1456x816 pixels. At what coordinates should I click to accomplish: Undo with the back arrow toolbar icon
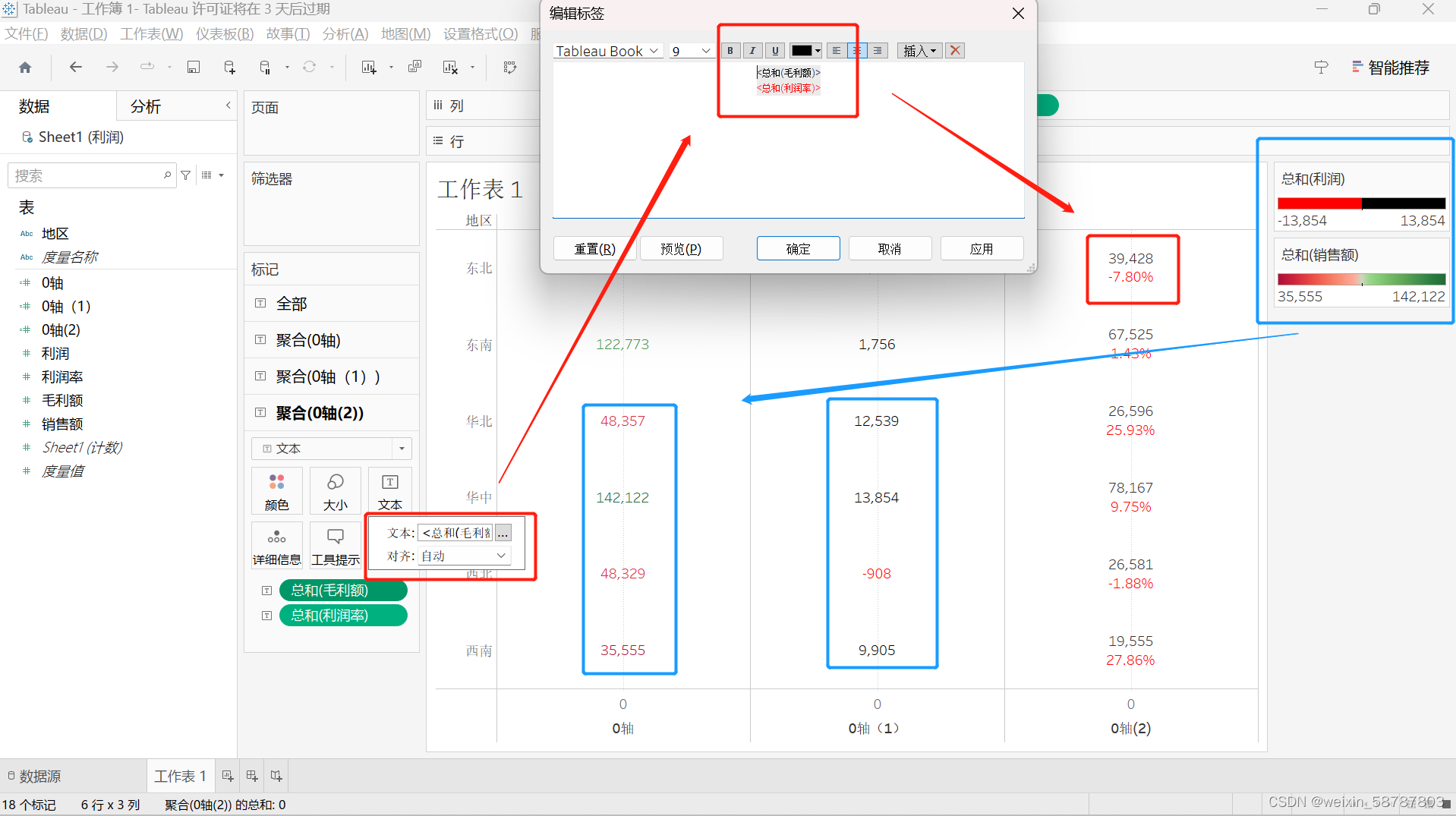pyautogui.click(x=75, y=68)
